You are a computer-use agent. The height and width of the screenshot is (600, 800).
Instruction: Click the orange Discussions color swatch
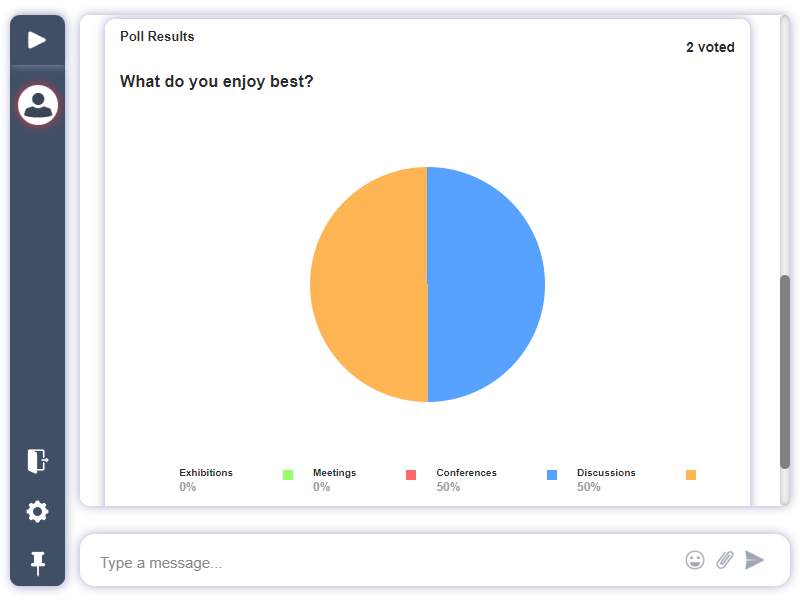pyautogui.click(x=690, y=475)
